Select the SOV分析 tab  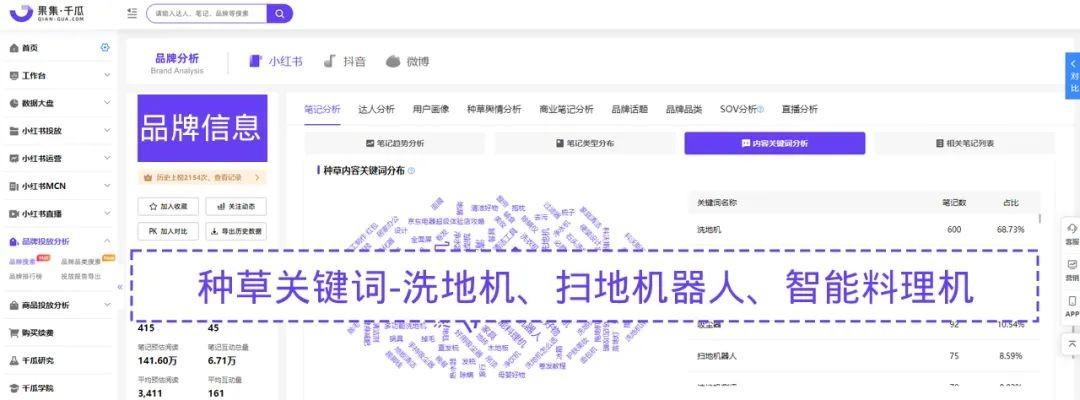[x=738, y=109]
